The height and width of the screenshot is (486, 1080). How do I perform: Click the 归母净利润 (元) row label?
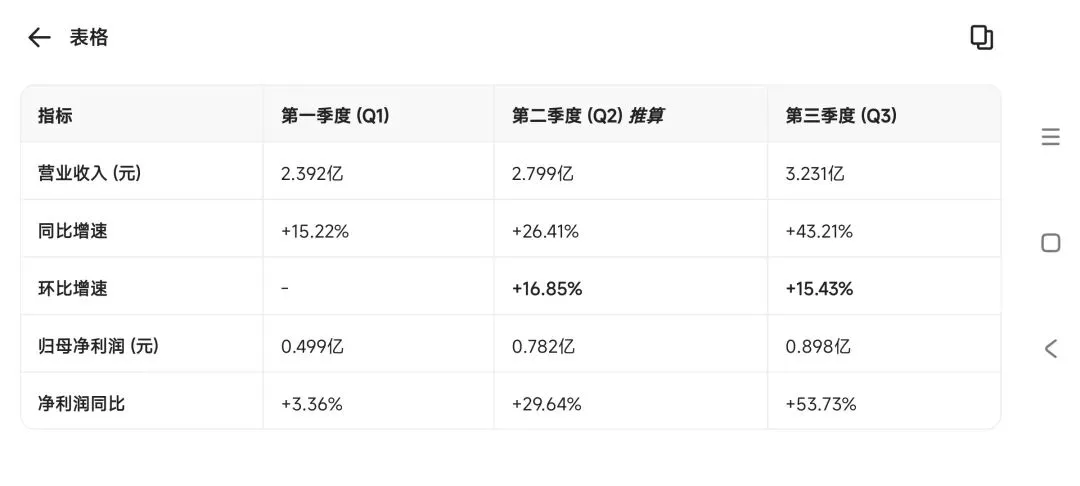coord(98,346)
